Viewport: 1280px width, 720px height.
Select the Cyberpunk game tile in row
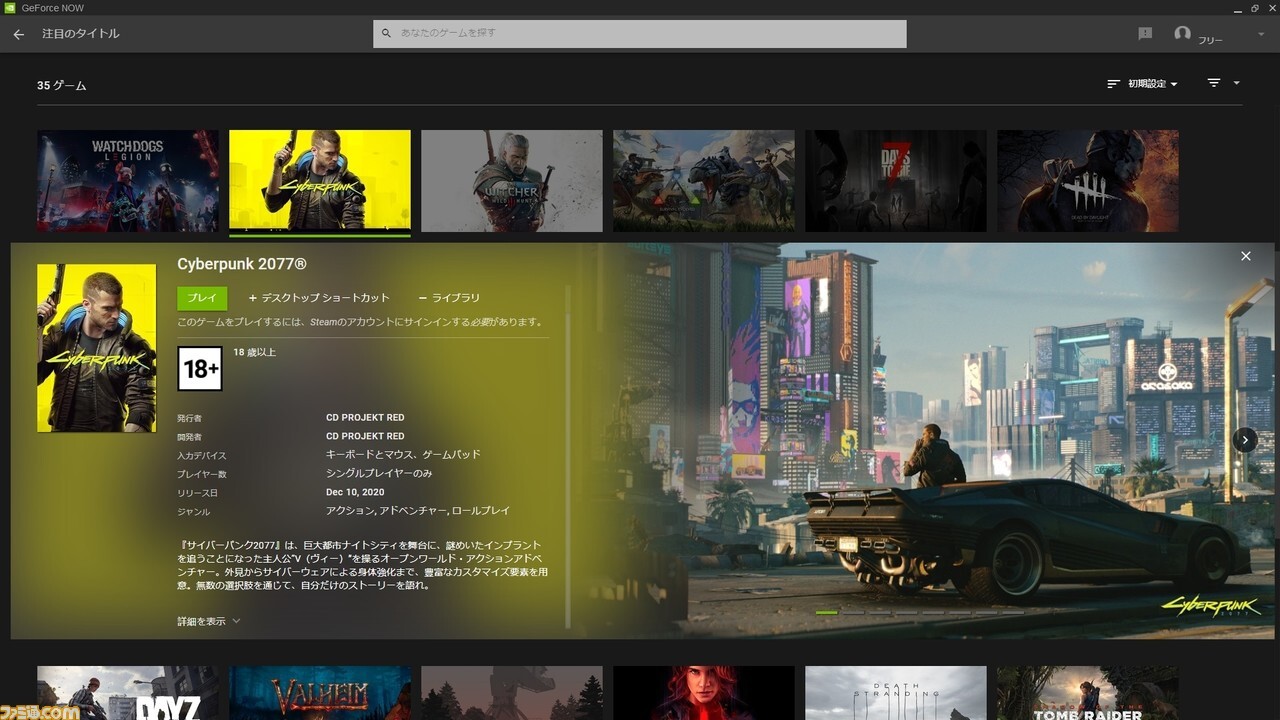tap(320, 180)
